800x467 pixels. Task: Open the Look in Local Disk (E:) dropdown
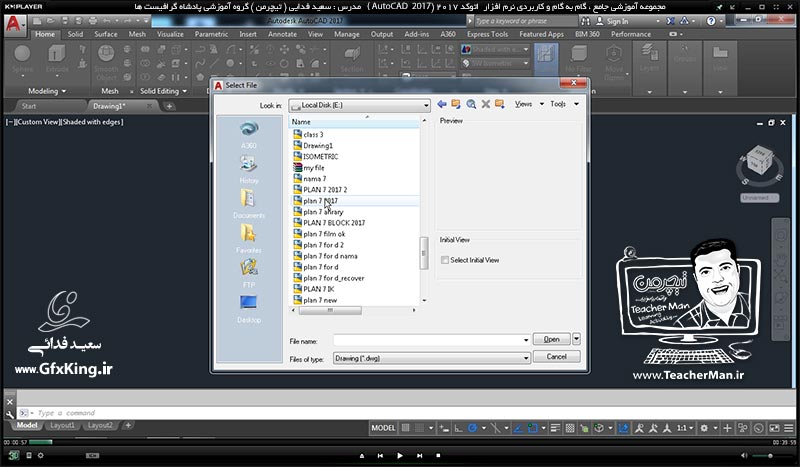point(359,105)
